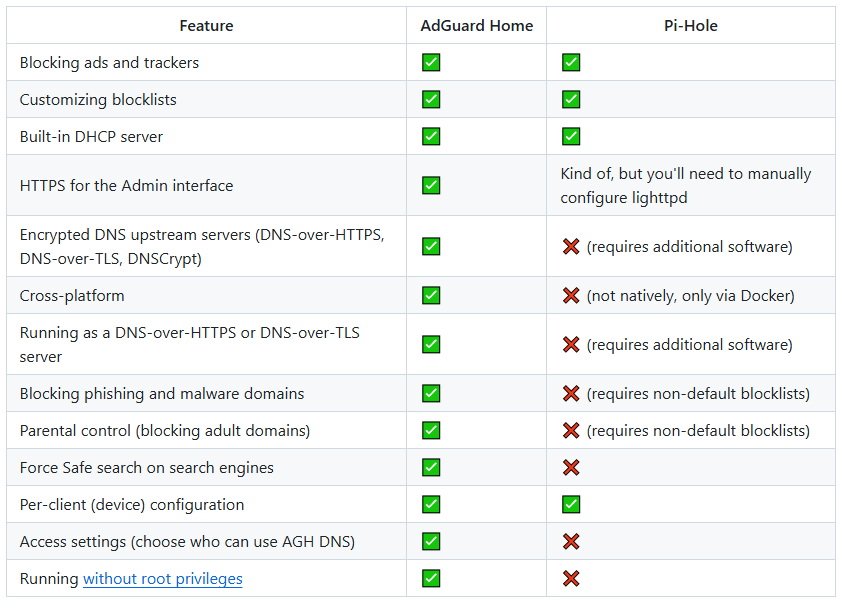
Task: Click Pi-Hole red cross for Parental control row
Action: click(571, 431)
